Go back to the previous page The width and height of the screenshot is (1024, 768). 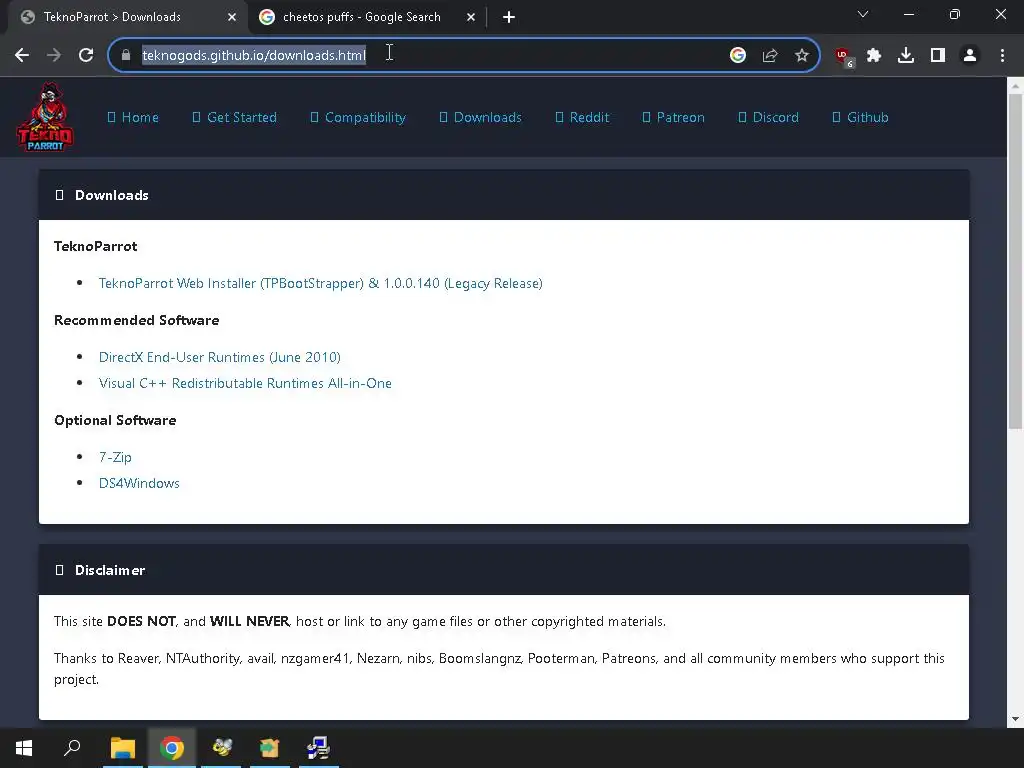point(22,56)
